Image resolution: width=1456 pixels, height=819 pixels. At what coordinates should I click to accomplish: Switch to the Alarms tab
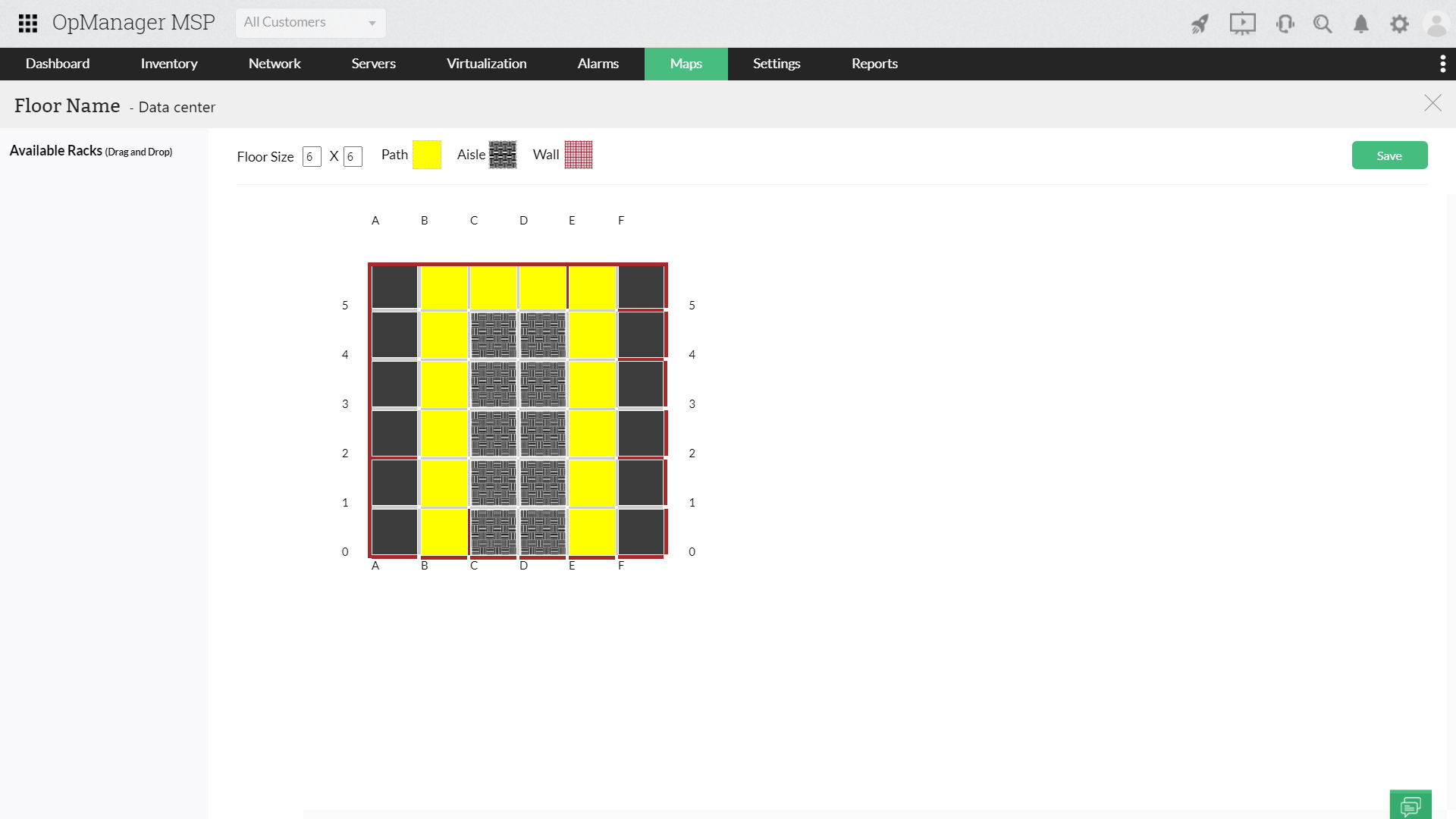pyautogui.click(x=598, y=64)
